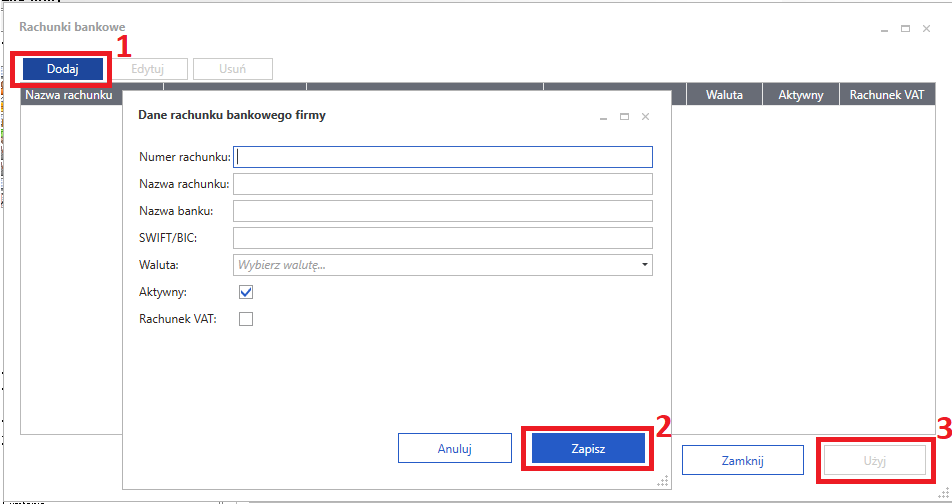
Task: Click the SWIFT/BIC text field
Action: [443, 238]
